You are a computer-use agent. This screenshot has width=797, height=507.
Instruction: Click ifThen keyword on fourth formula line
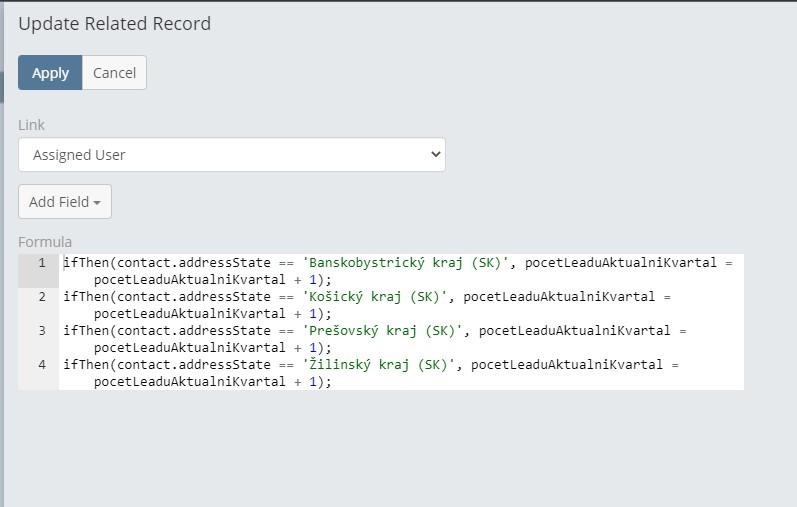(86, 365)
